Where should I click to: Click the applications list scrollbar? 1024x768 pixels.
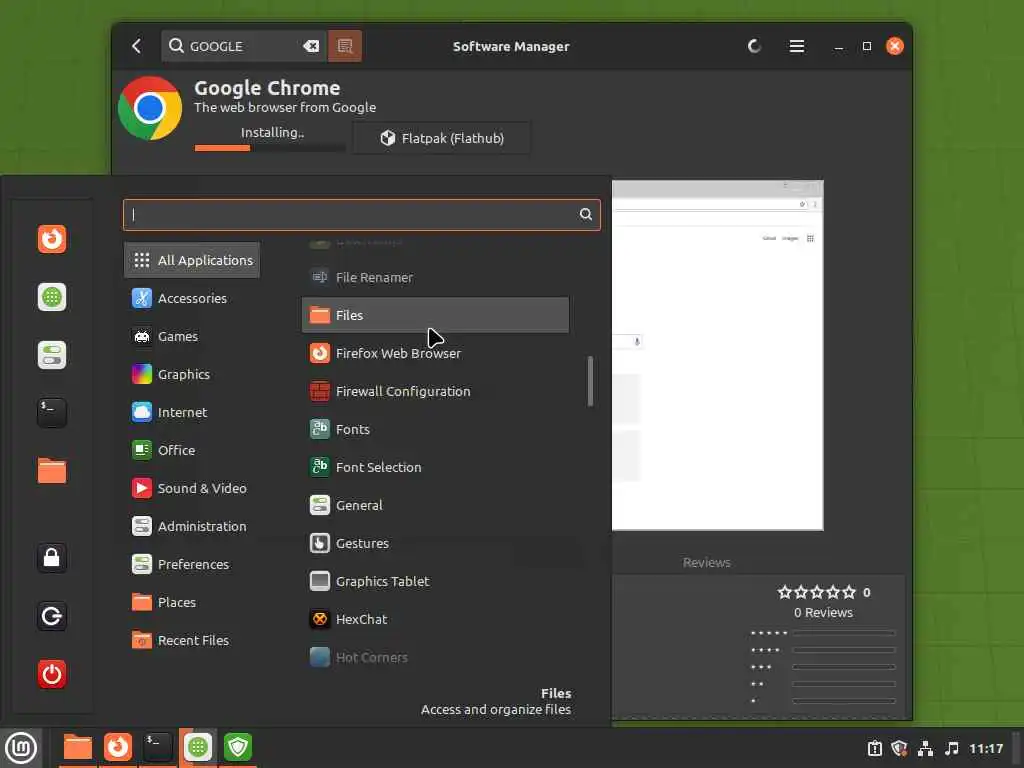point(590,381)
